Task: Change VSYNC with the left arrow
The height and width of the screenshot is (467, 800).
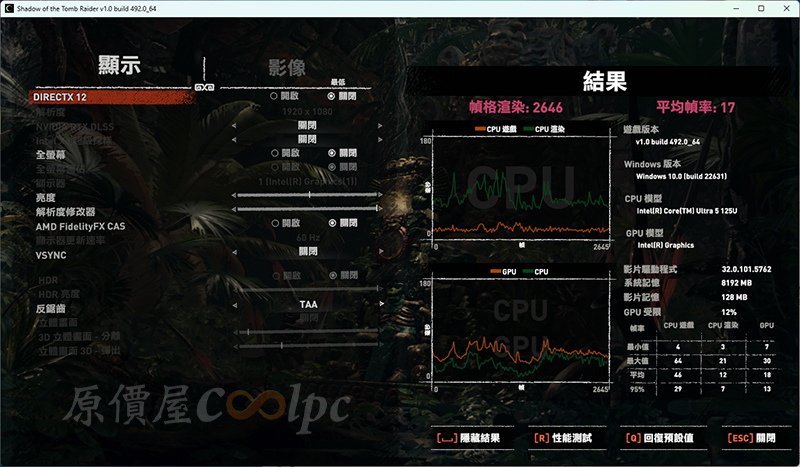Action: [x=234, y=252]
